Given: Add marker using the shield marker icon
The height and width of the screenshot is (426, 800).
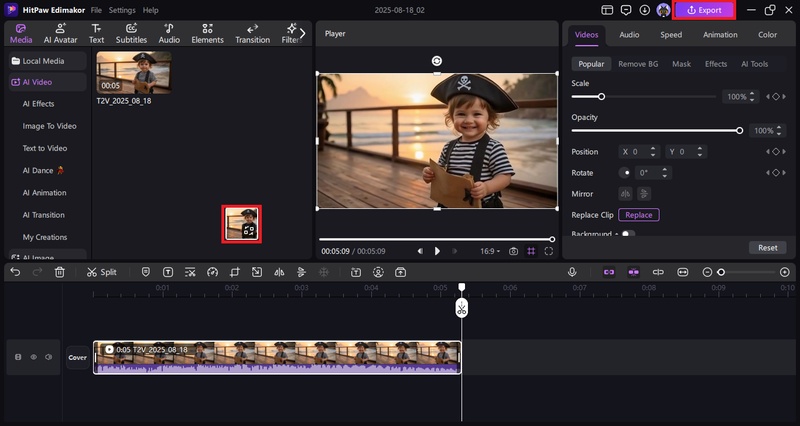Looking at the screenshot, I should coord(145,272).
